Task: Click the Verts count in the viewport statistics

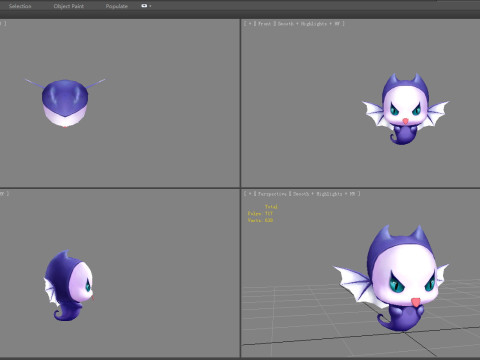Action: (x=260, y=220)
